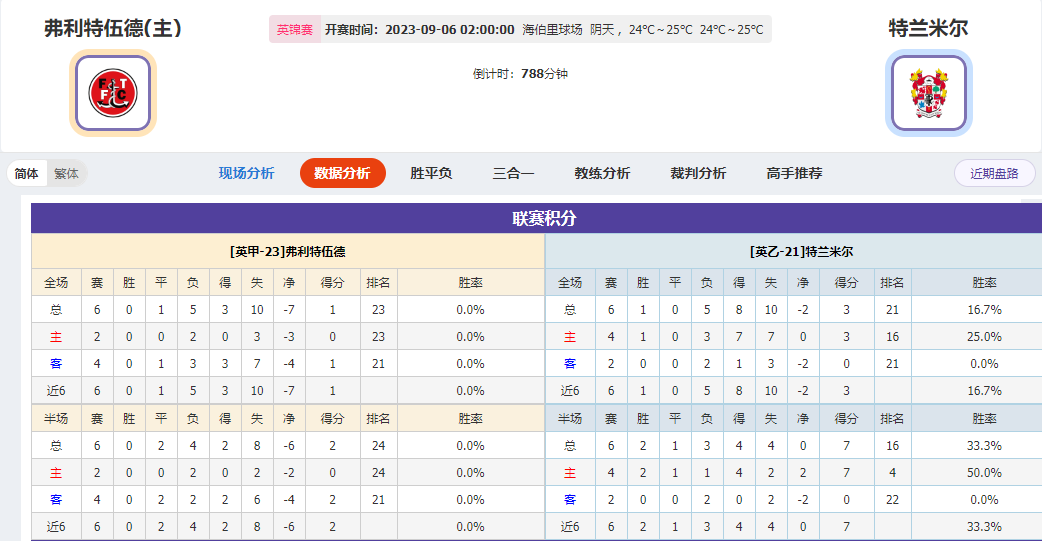Click [英甲-23]弗利特伍德 table heading
This screenshot has width=1042, height=541.
[288, 252]
